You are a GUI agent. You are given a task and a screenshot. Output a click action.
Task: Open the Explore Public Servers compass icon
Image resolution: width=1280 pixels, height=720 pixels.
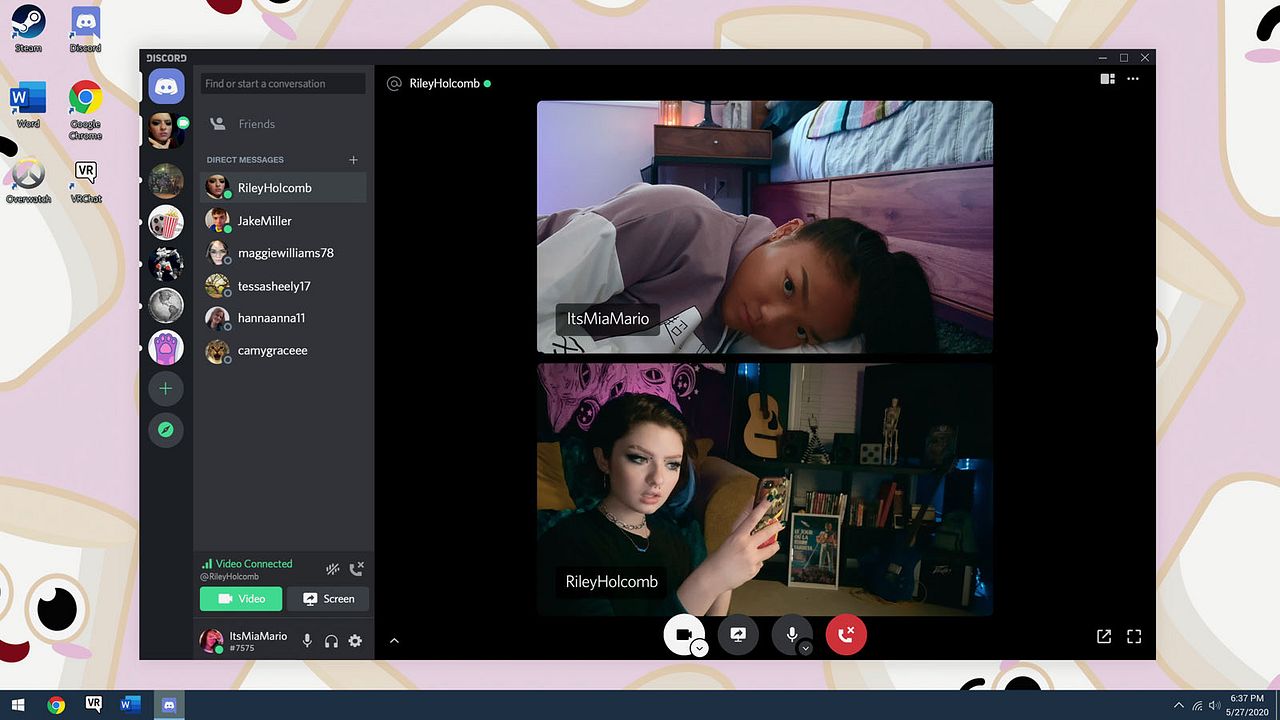click(x=166, y=430)
